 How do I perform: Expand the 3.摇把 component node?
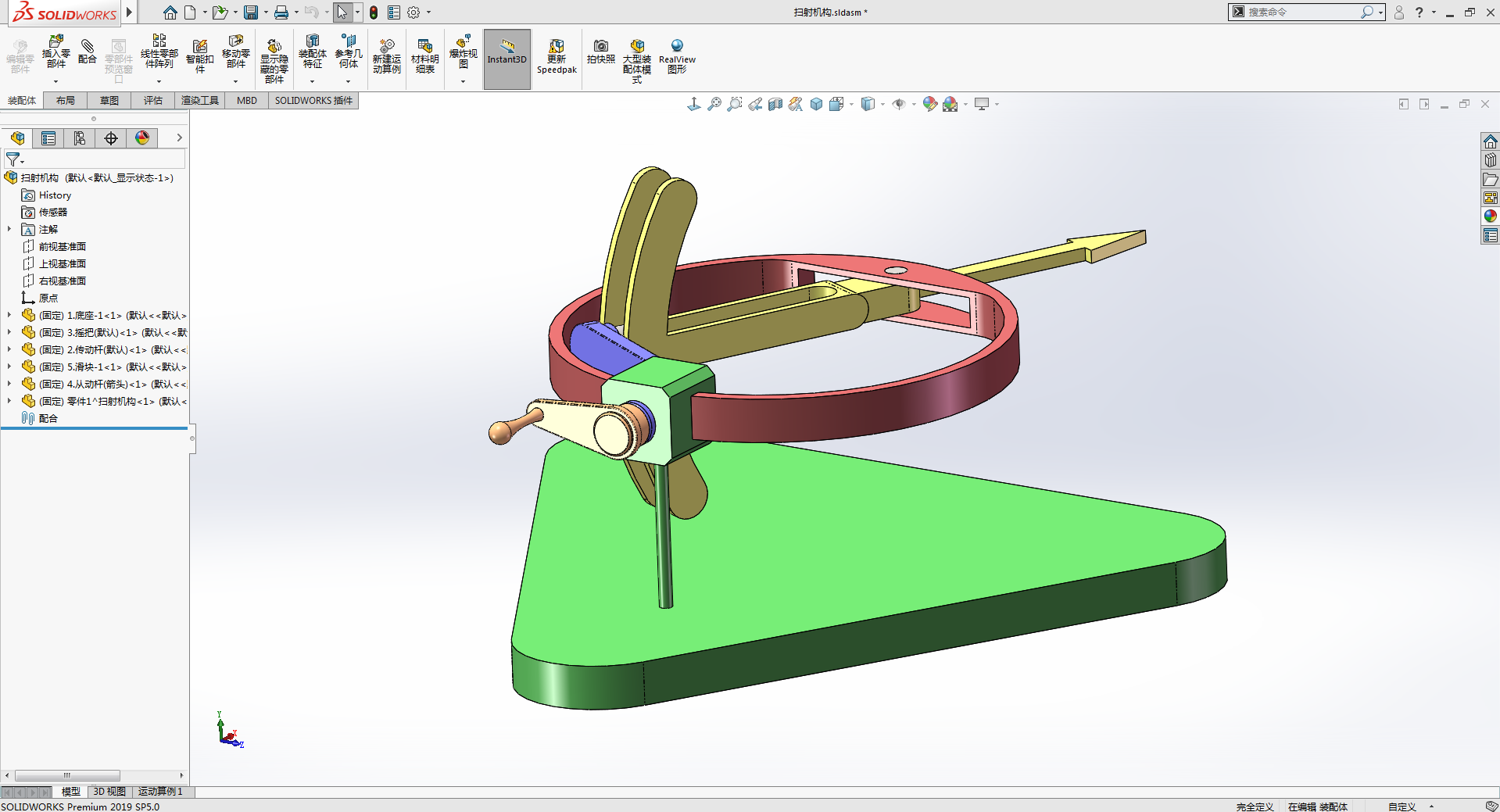point(9,332)
